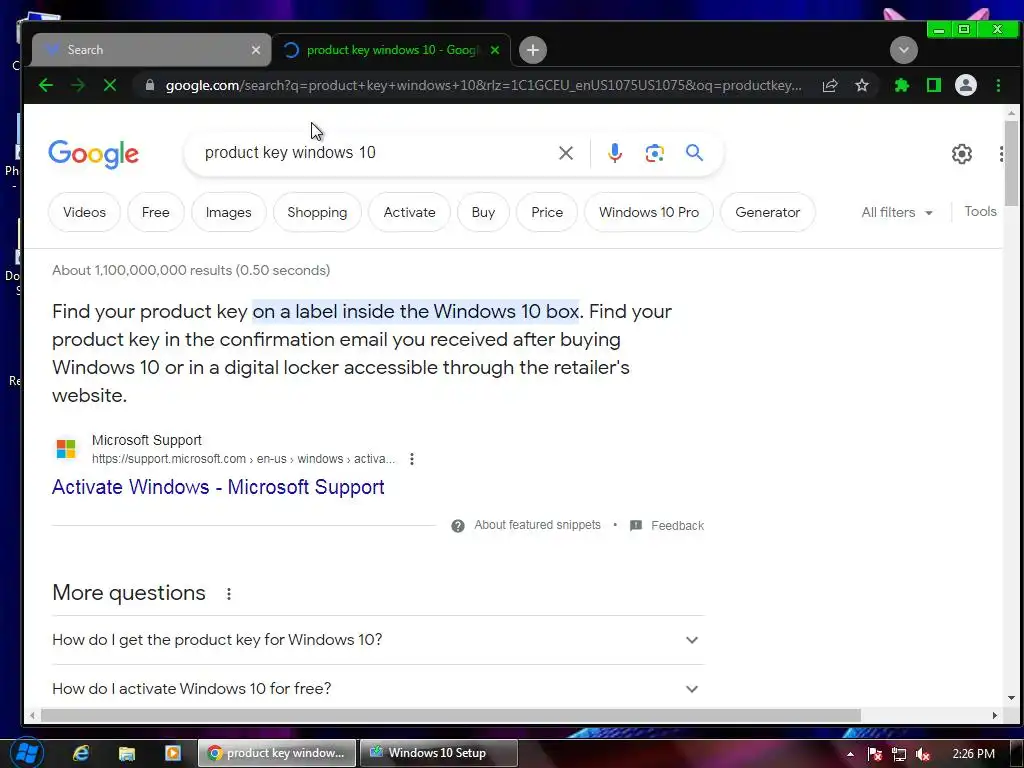Click scroll down arrow on vertical scrollbar
The height and width of the screenshot is (768, 1024).
point(1011,698)
